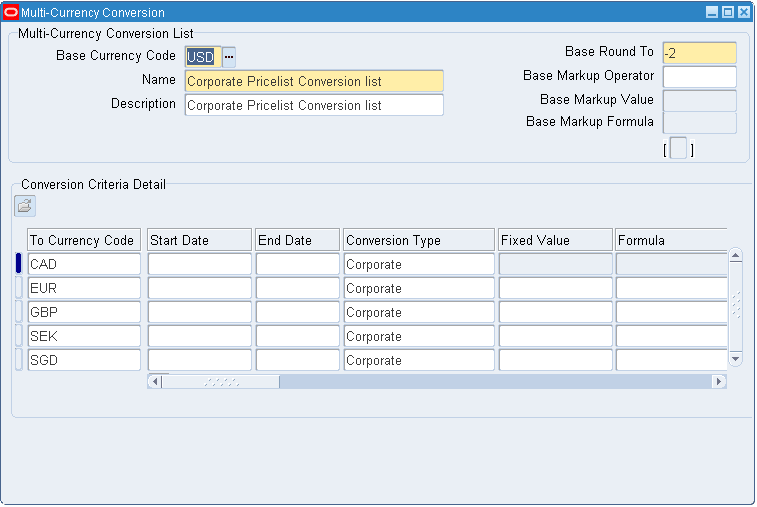Click the Start Date cell for SGD
This screenshot has width=757, height=507.
(199, 360)
